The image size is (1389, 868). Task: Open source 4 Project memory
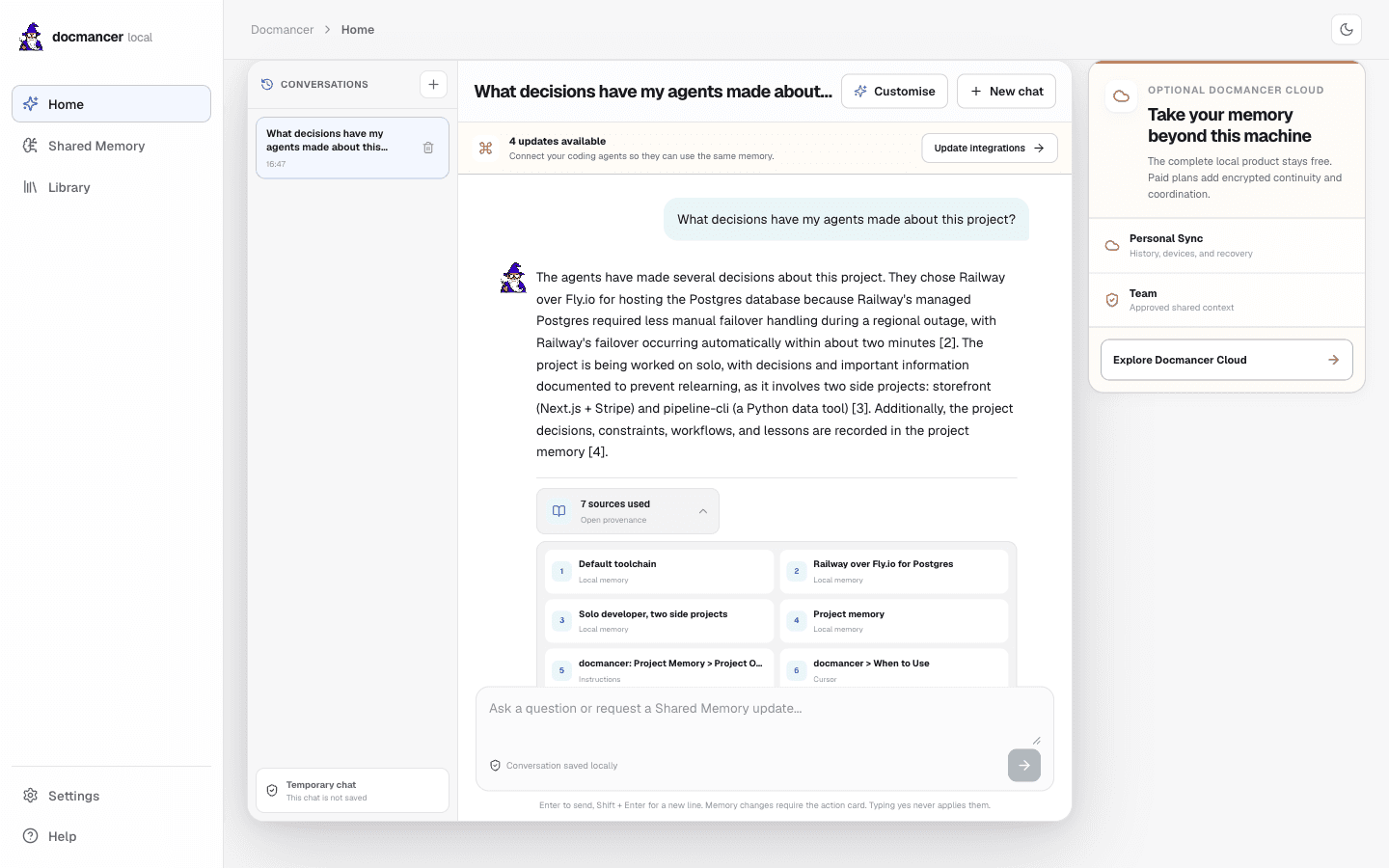(893, 621)
